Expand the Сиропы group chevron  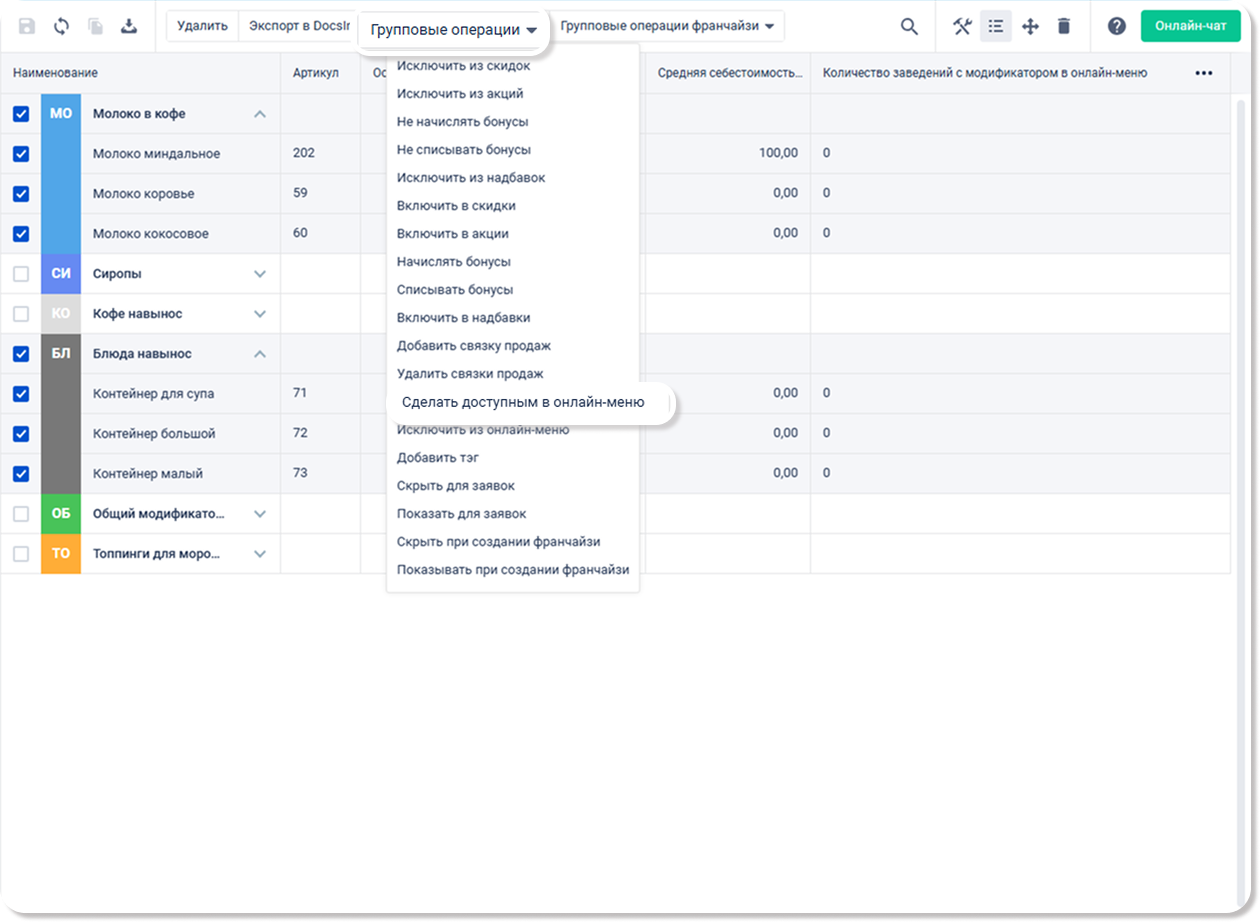coord(260,274)
